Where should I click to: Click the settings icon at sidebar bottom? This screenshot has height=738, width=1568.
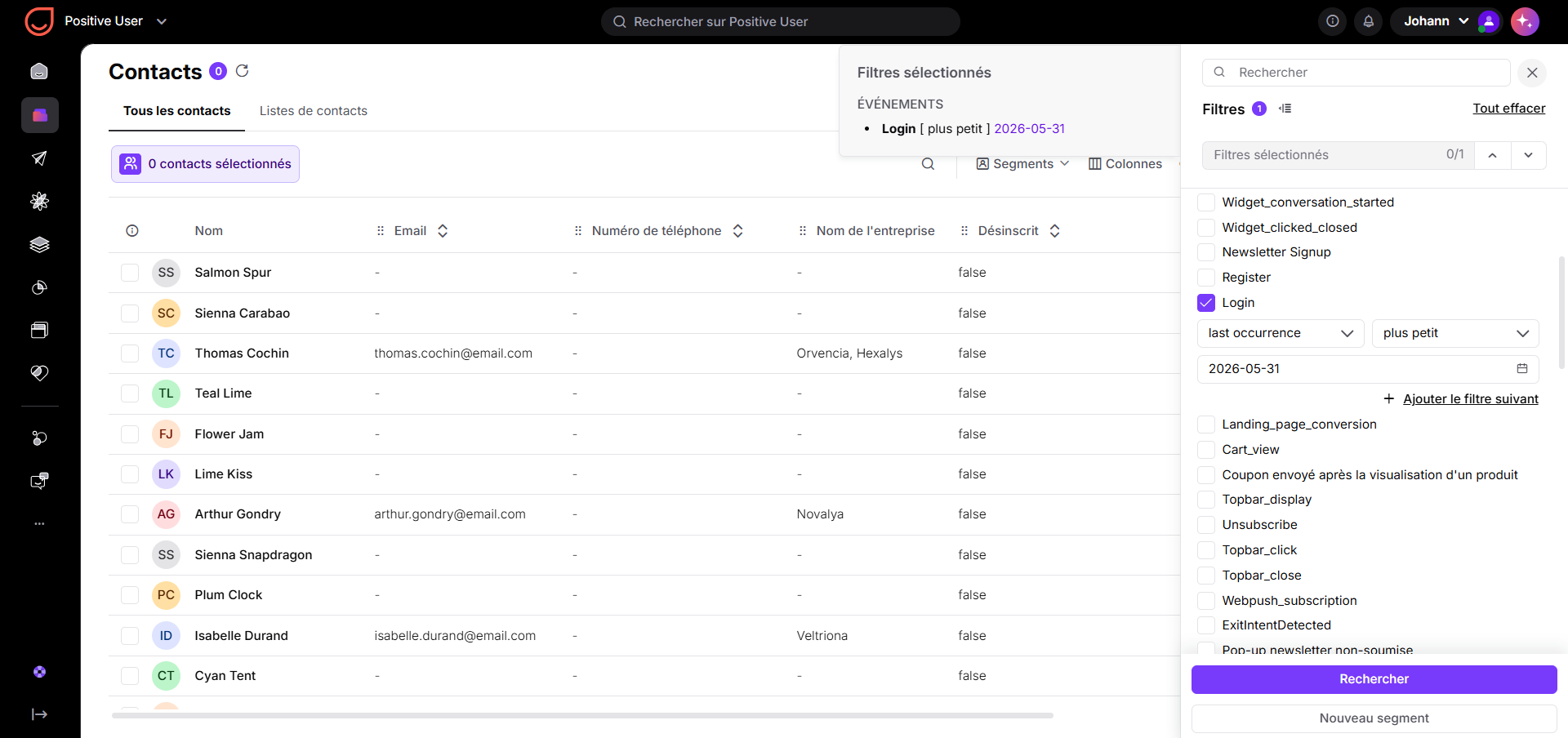(x=39, y=672)
